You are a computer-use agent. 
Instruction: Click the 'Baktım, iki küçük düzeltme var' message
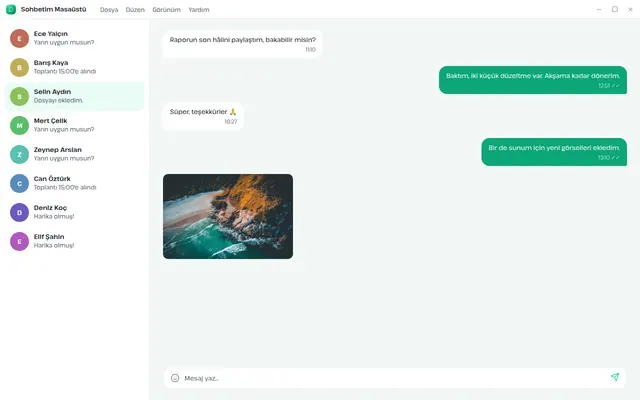(x=533, y=80)
